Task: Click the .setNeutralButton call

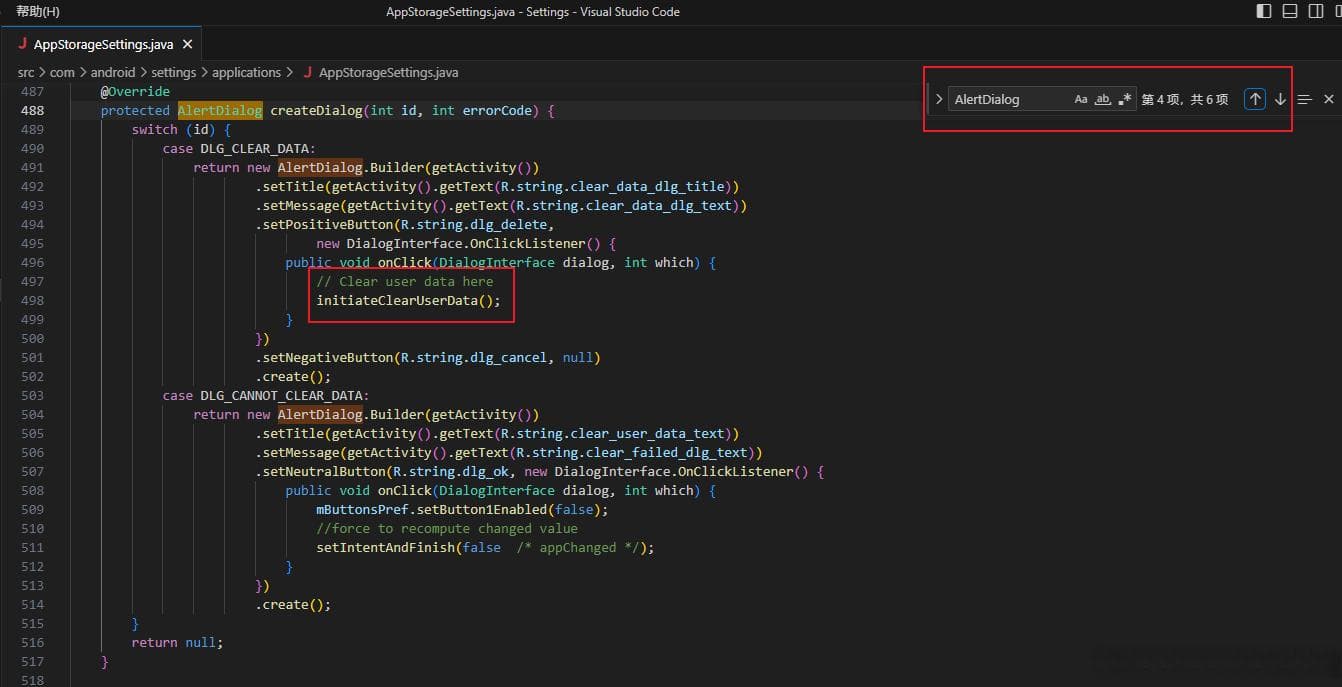Action: pyautogui.click(x=320, y=471)
